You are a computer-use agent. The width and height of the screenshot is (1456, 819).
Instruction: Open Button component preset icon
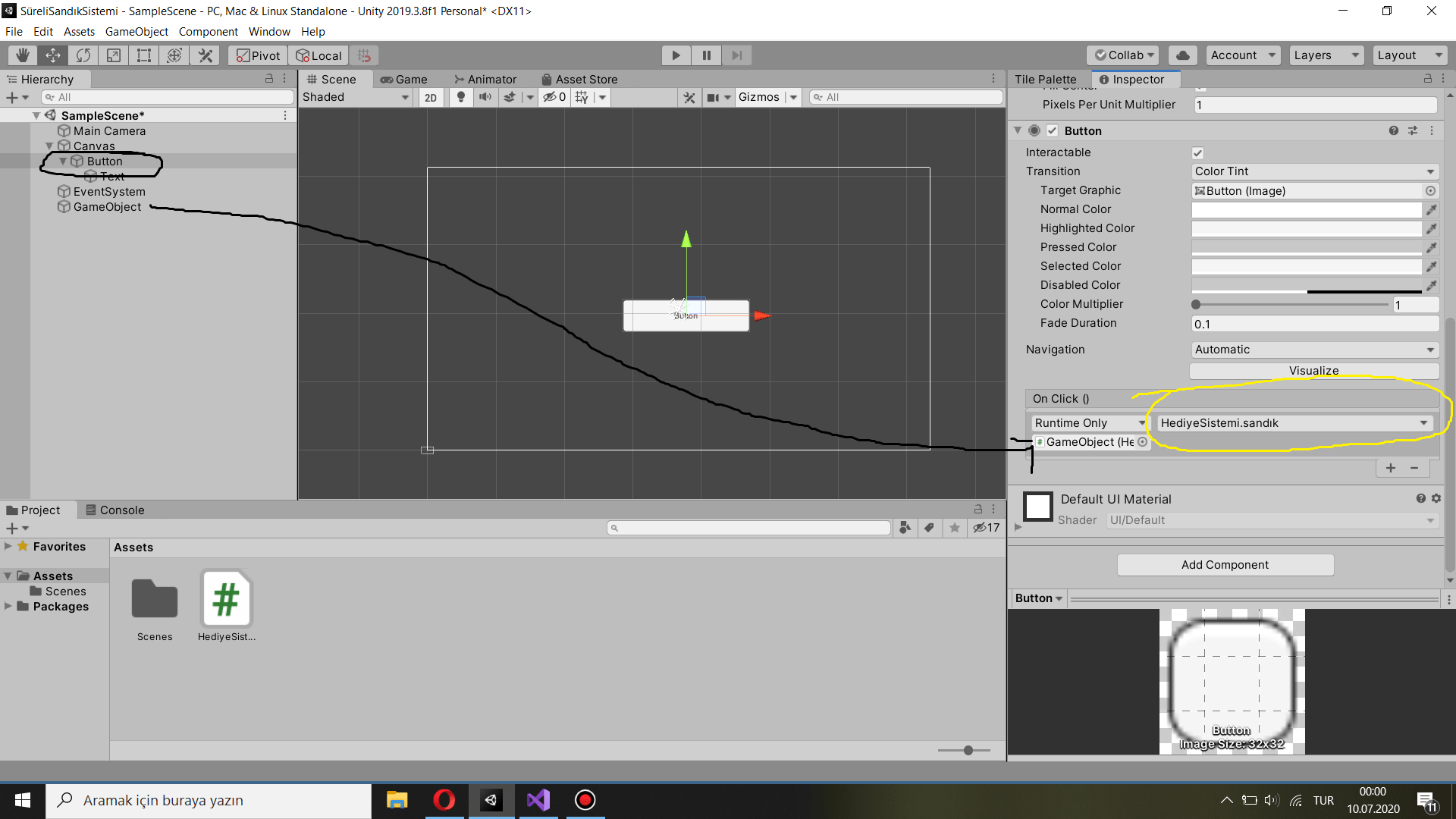click(1413, 130)
